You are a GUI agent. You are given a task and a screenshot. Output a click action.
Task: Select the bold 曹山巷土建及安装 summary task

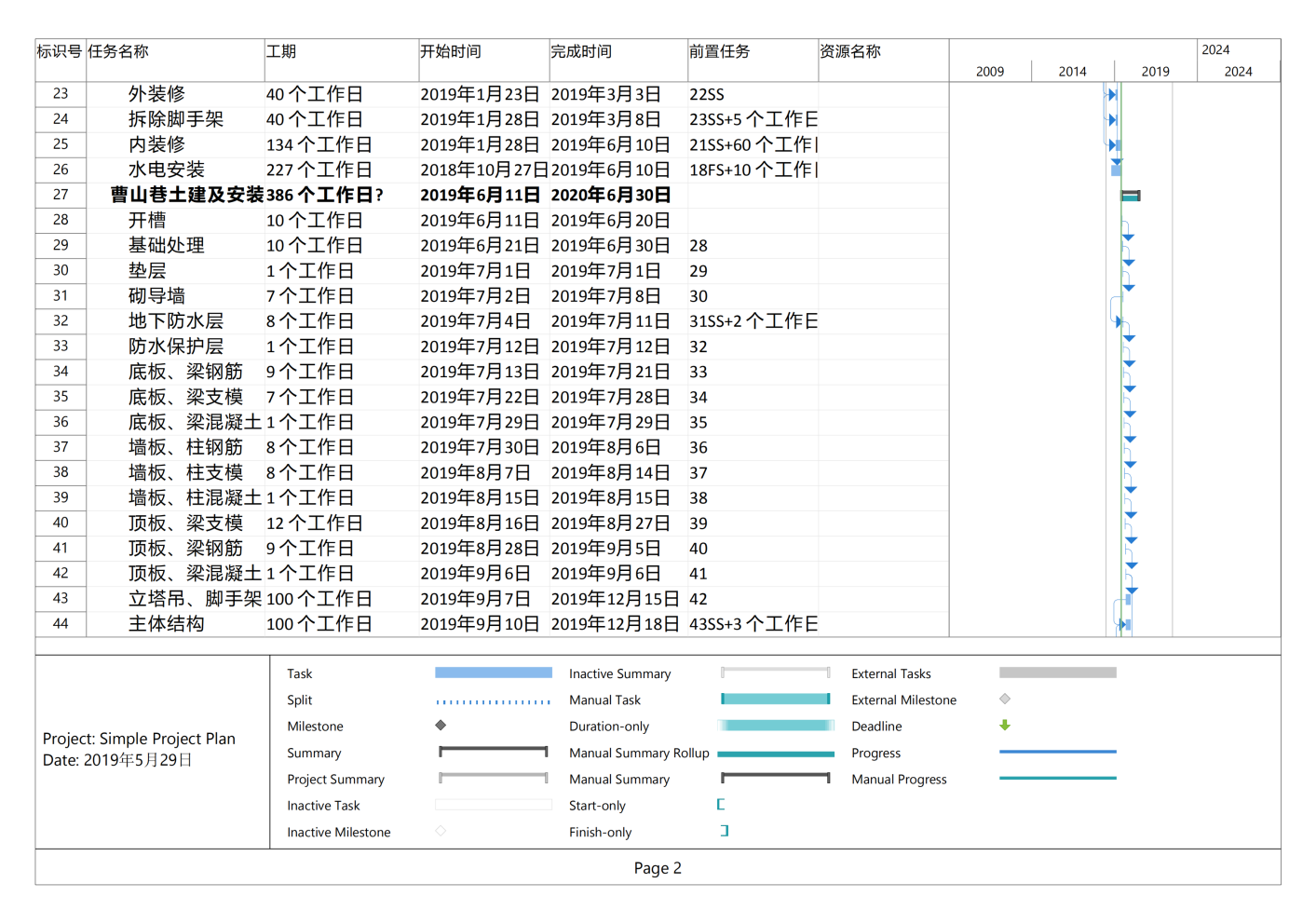pos(187,195)
